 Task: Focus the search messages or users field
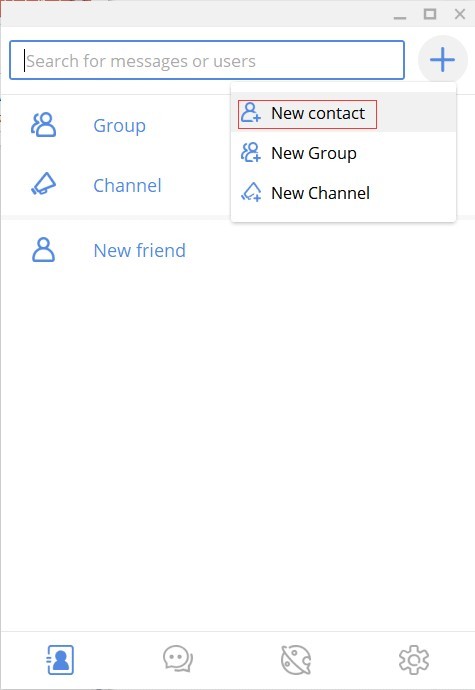tap(207, 60)
